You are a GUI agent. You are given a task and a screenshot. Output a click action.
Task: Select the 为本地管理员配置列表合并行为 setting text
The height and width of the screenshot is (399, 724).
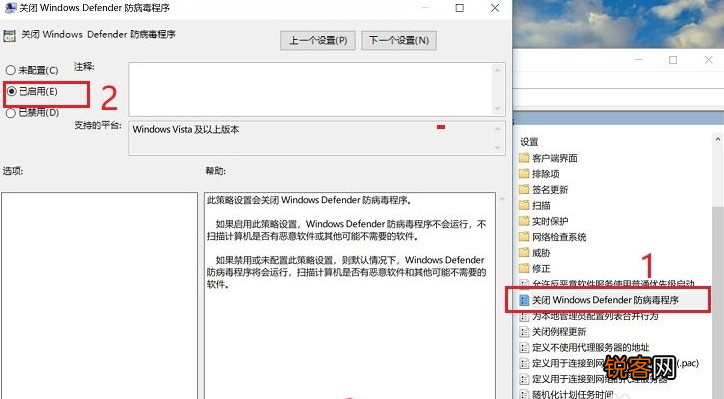[x=595, y=316]
